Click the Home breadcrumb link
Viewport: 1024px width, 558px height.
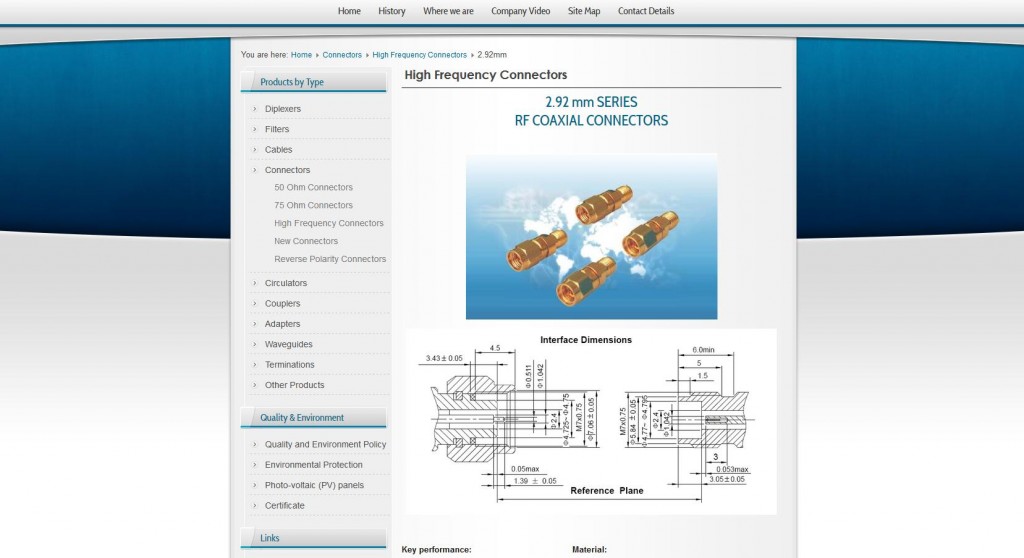[301, 55]
